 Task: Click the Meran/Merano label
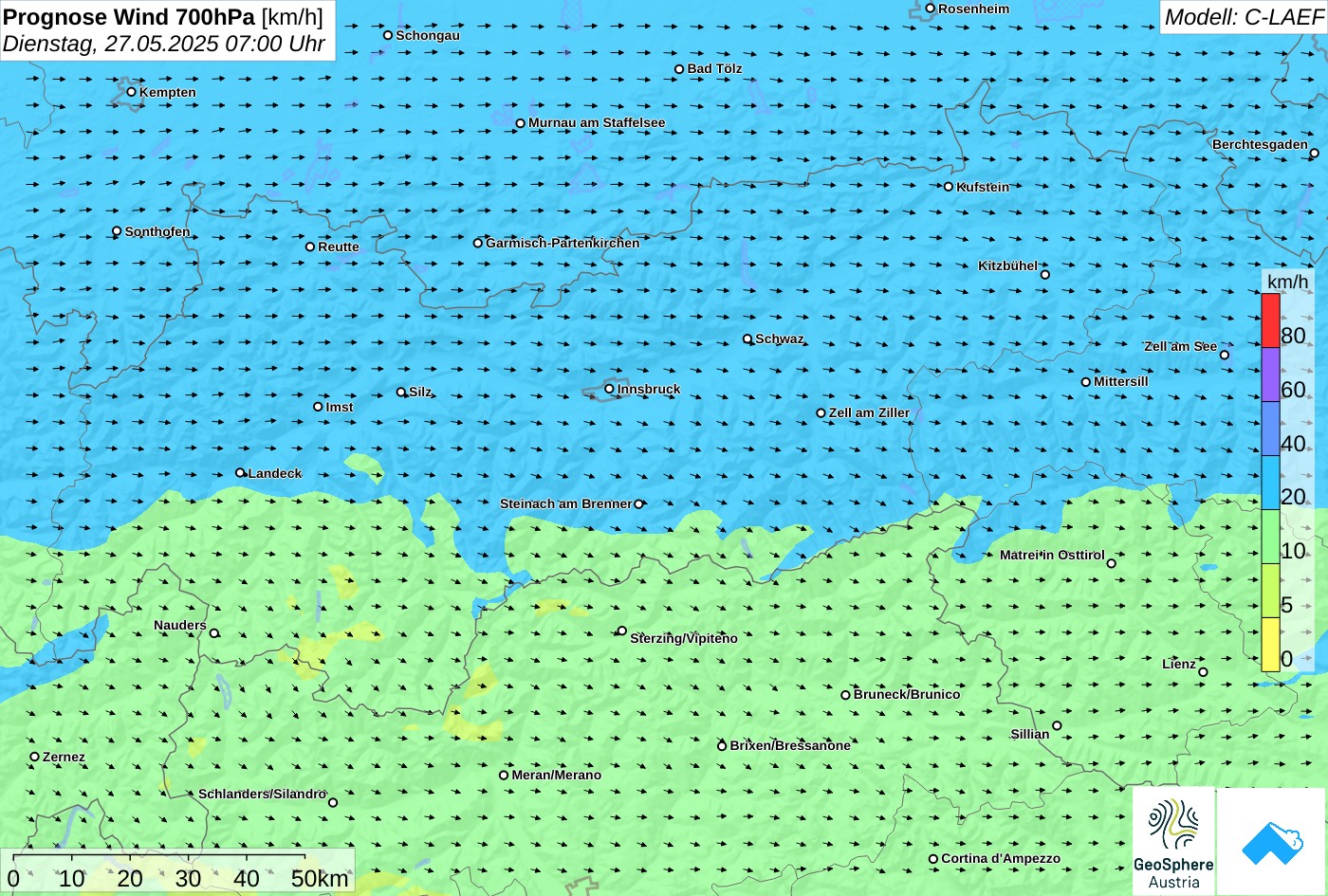tap(557, 775)
